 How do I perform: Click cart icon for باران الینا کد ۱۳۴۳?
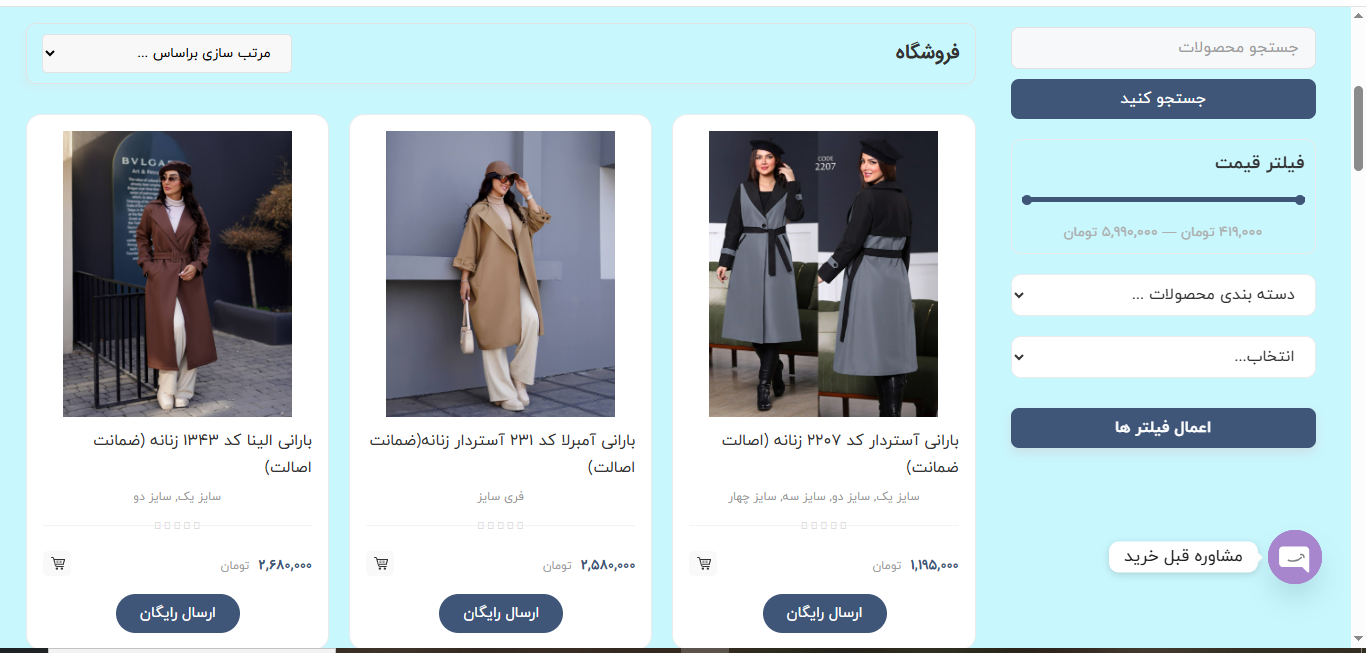(58, 564)
